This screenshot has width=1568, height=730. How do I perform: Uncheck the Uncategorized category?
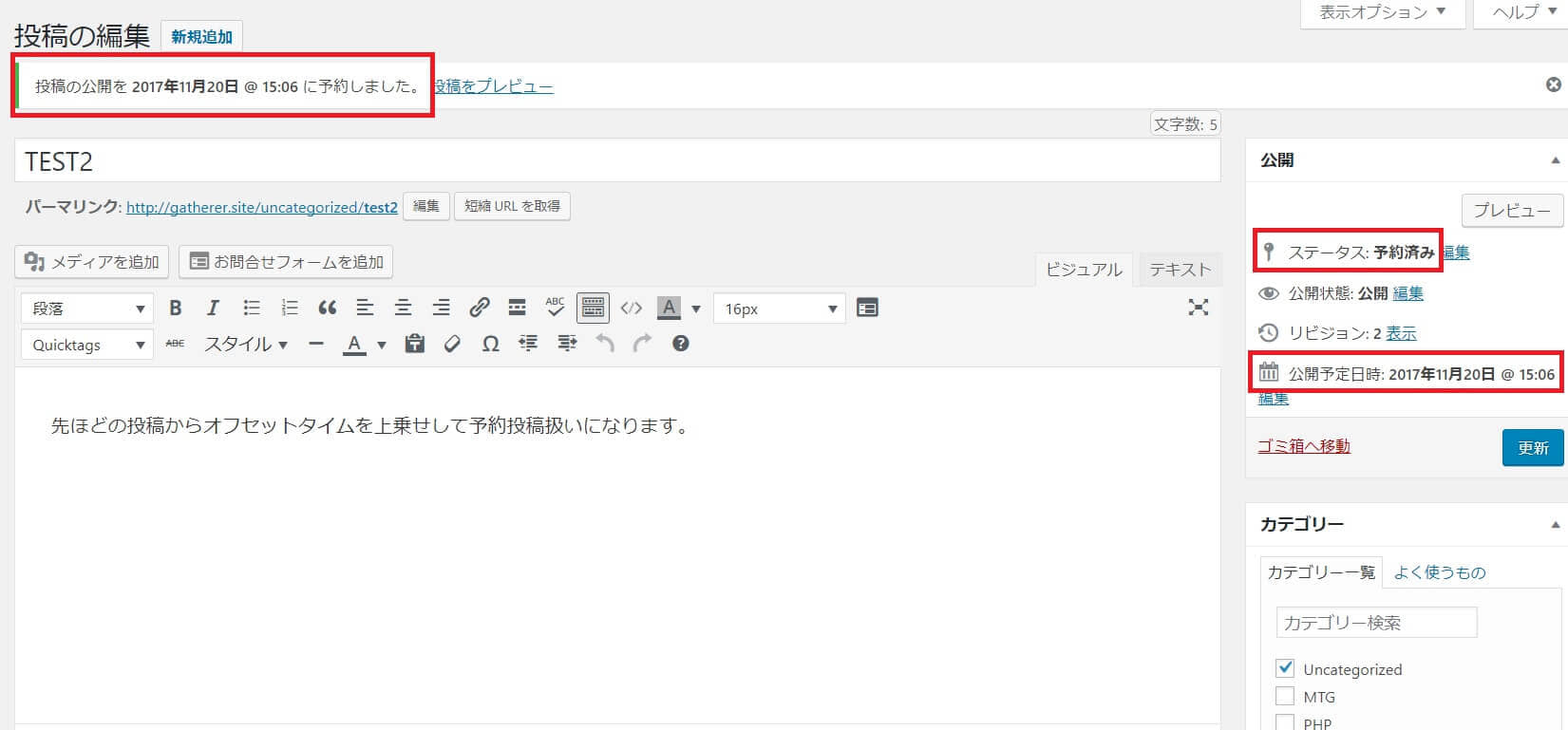click(1285, 667)
